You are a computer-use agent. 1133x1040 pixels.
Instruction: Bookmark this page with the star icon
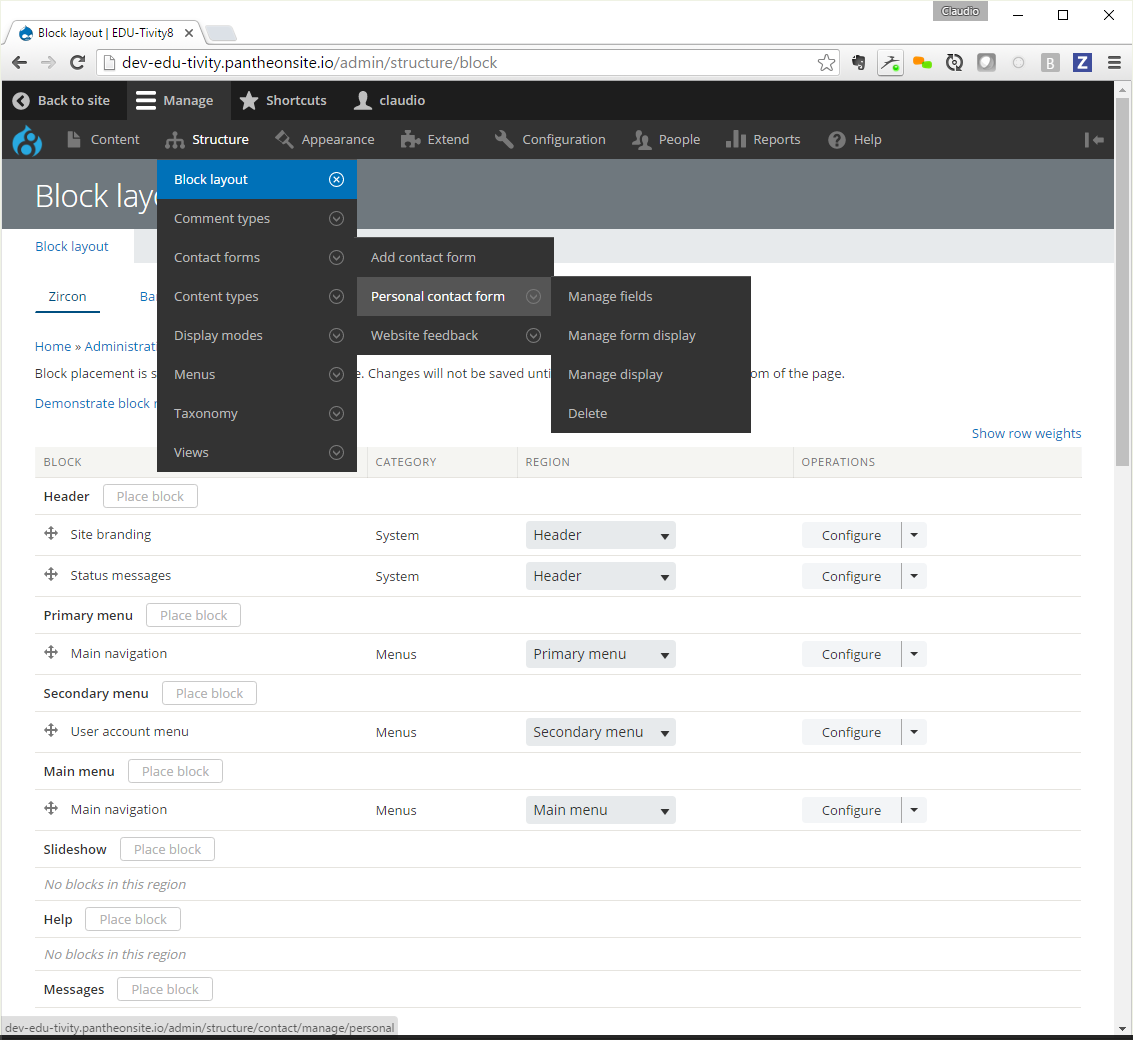(826, 63)
